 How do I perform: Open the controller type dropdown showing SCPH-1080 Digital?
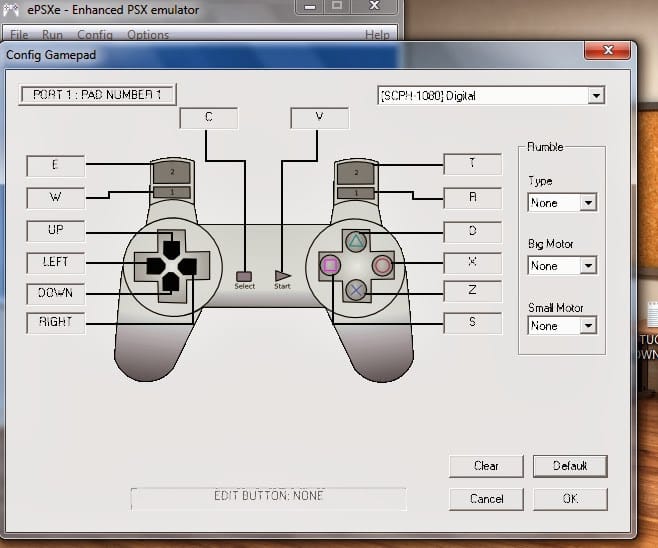click(x=491, y=96)
